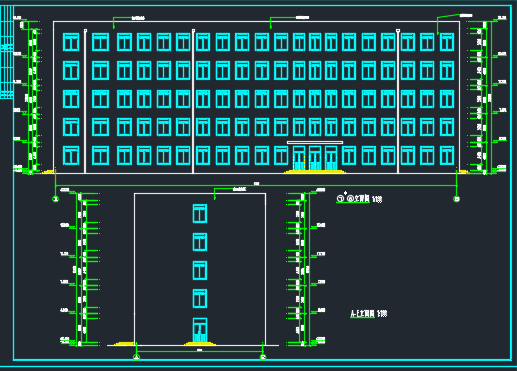Select the top-right window of the front elevation
517x371 pixels.
pos(447,42)
